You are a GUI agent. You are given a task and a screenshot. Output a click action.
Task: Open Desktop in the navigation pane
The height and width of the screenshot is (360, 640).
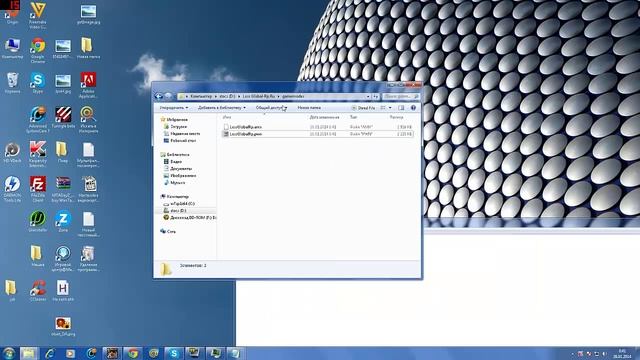pos(180,140)
